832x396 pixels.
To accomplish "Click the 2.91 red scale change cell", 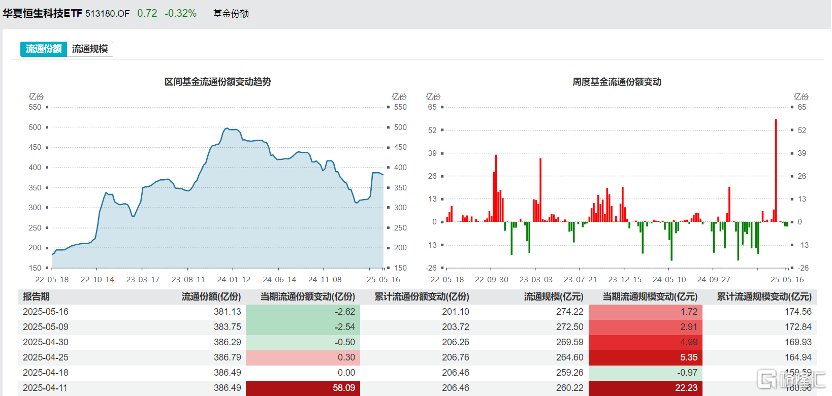I will pos(645,327).
